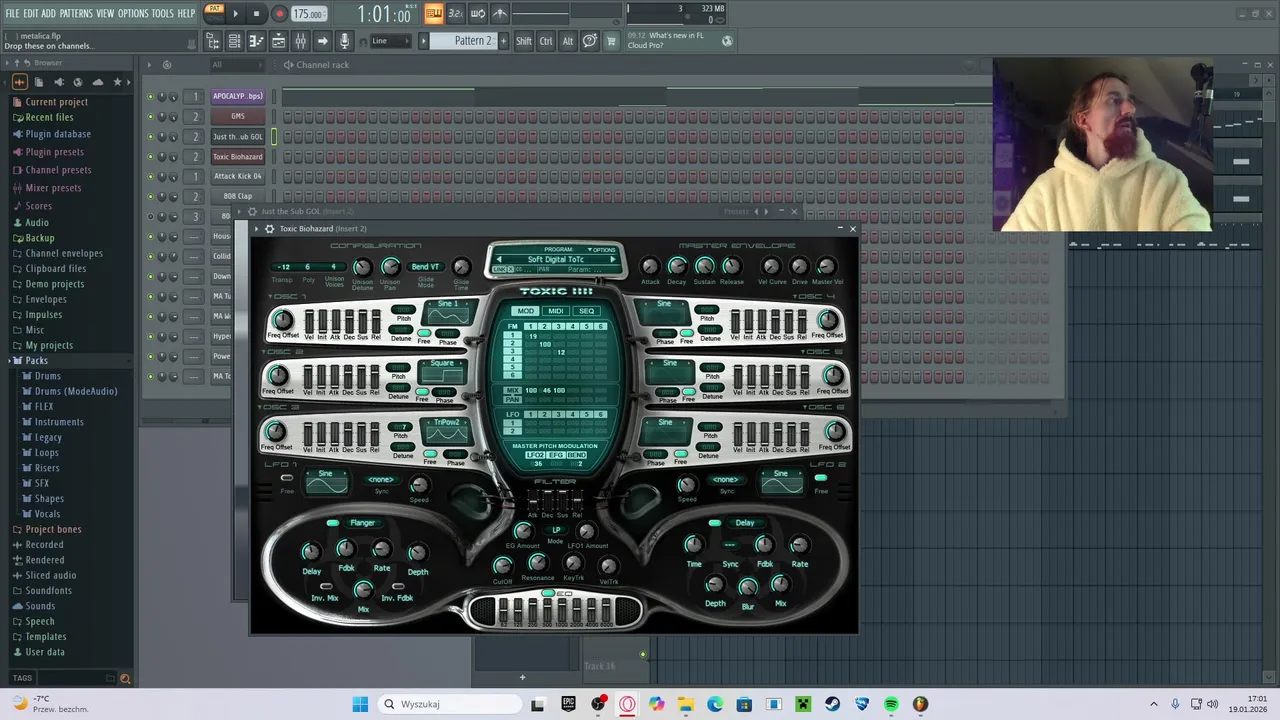Open the Toxic OPTIONS dropdown
Image resolution: width=1280 pixels, height=720 pixels.
click(603, 249)
